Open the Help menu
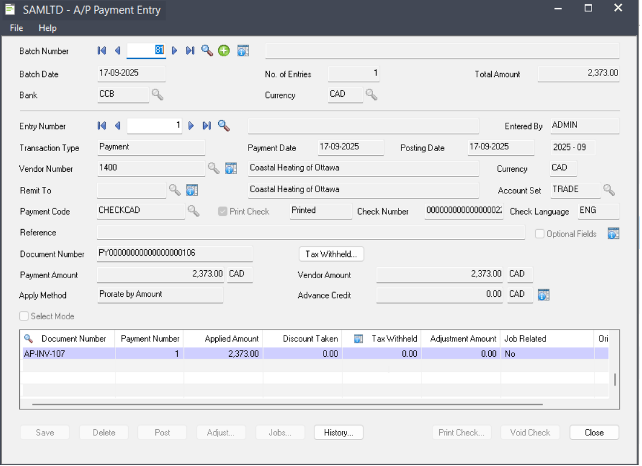This screenshot has height=466, width=642. point(47,28)
